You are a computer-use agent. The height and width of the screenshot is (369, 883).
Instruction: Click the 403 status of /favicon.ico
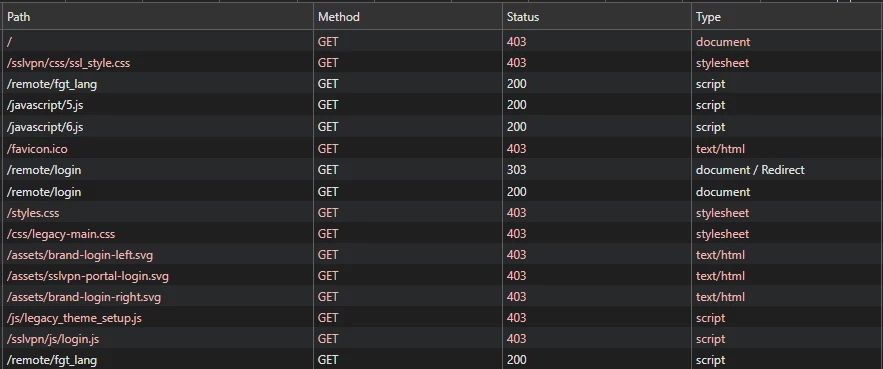click(x=516, y=149)
